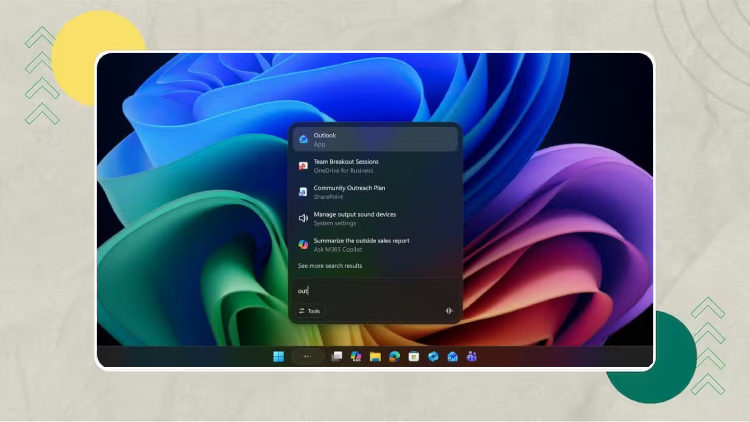Launch Microsoft Edge from the taskbar
The width and height of the screenshot is (750, 422).
click(x=394, y=357)
